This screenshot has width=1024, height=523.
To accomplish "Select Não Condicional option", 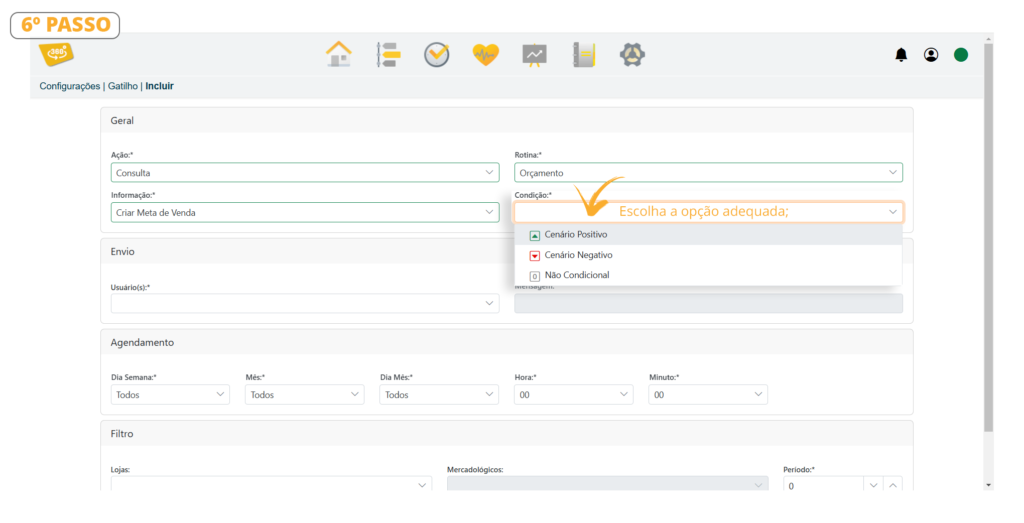I will coord(708,276).
